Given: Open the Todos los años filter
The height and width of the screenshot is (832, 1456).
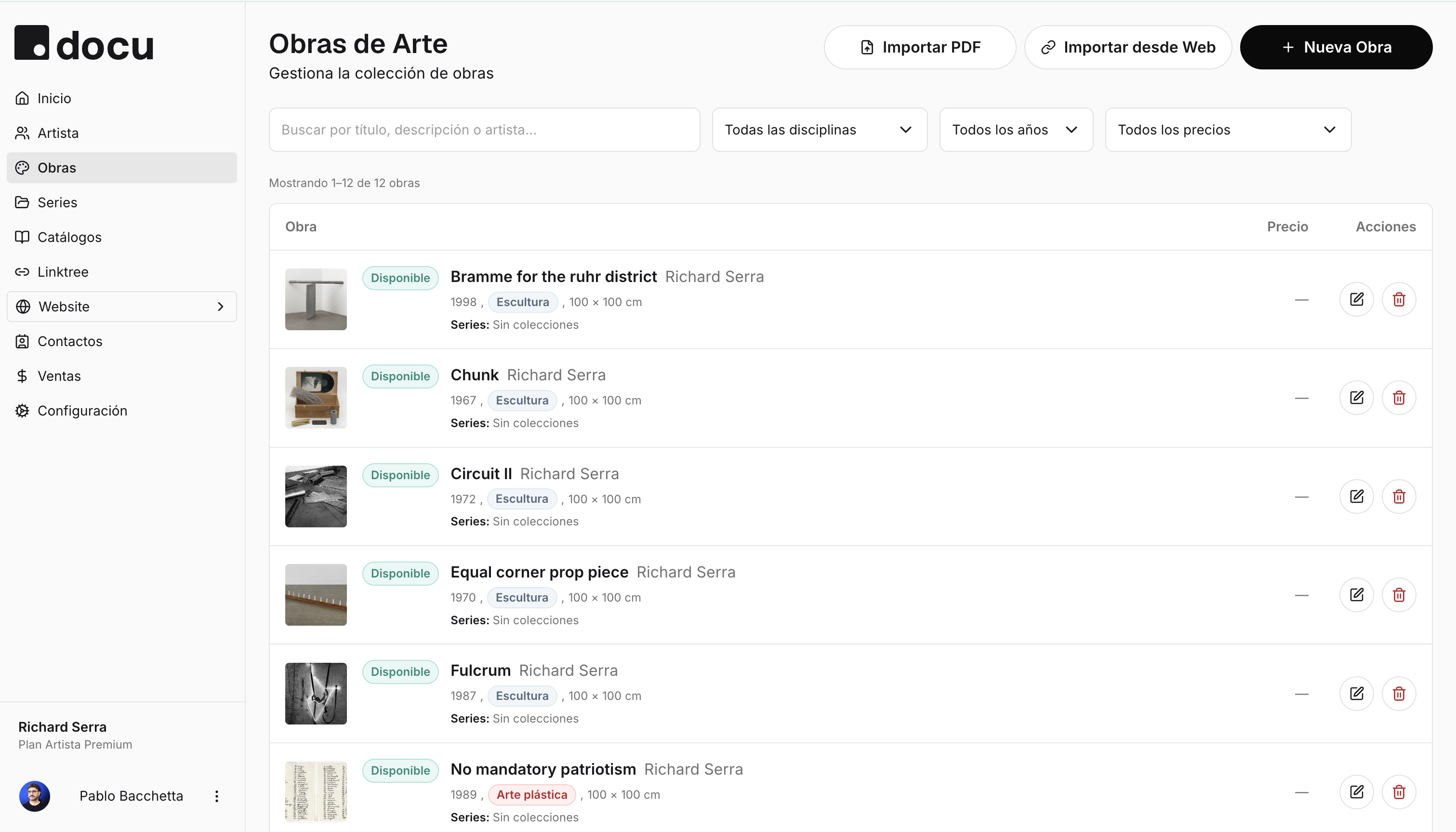Looking at the screenshot, I should 1016,130.
